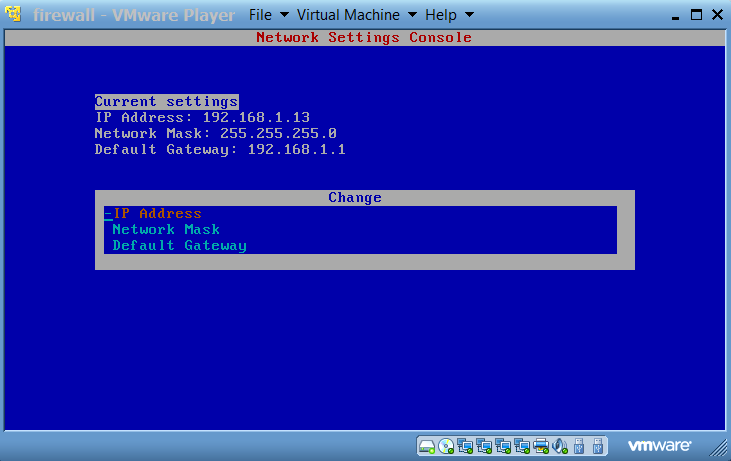Select Network Mask in the Change list
This screenshot has height=461, width=731.
[x=166, y=229]
